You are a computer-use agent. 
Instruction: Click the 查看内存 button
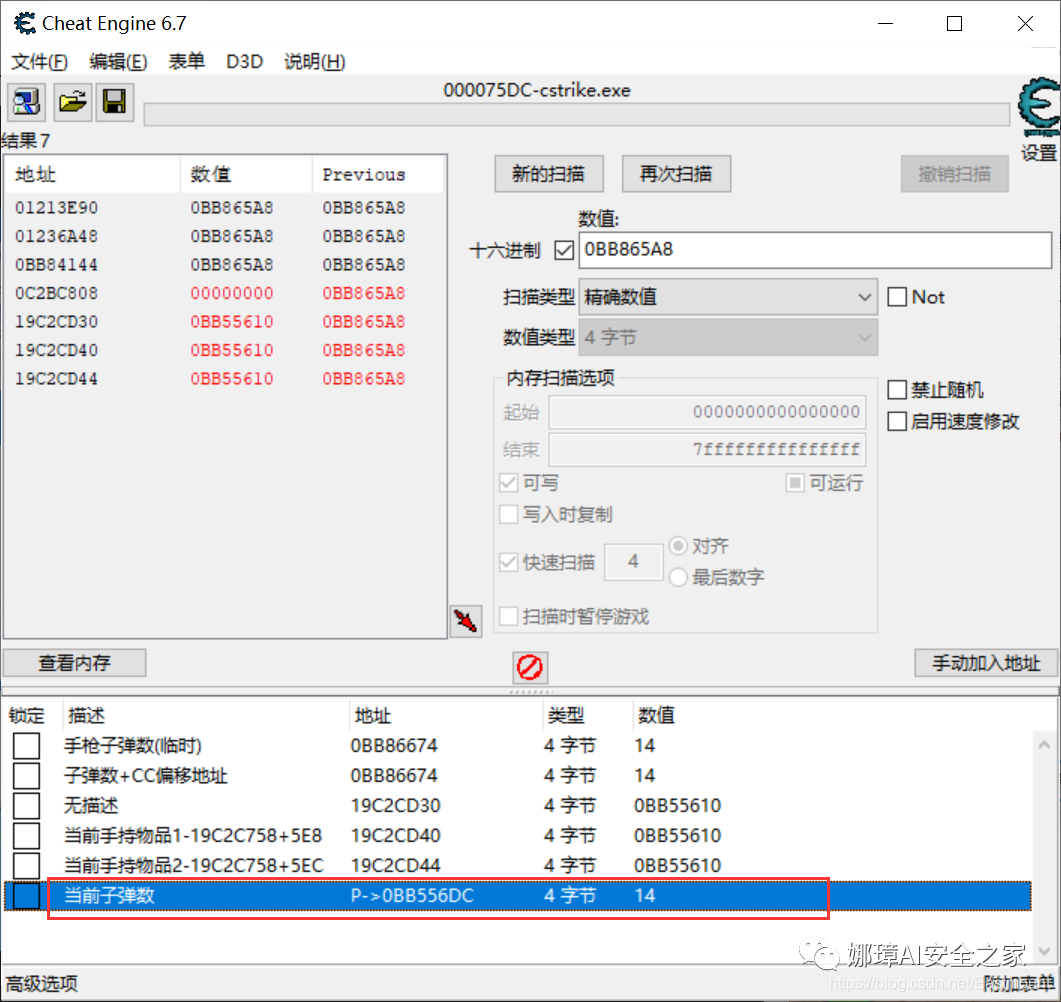(x=74, y=663)
